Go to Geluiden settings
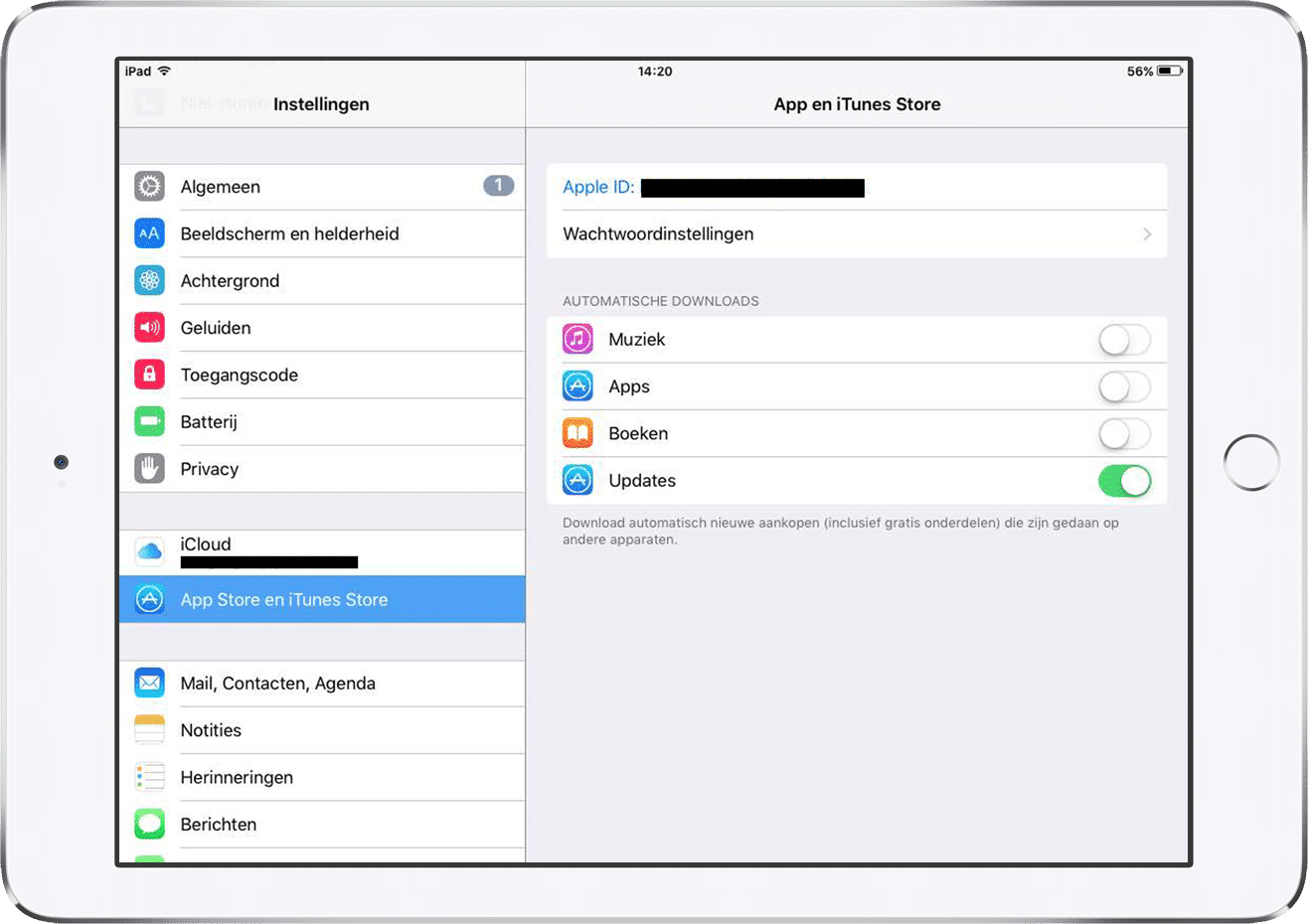Screen dimensions: 1308x924 (x=322, y=328)
